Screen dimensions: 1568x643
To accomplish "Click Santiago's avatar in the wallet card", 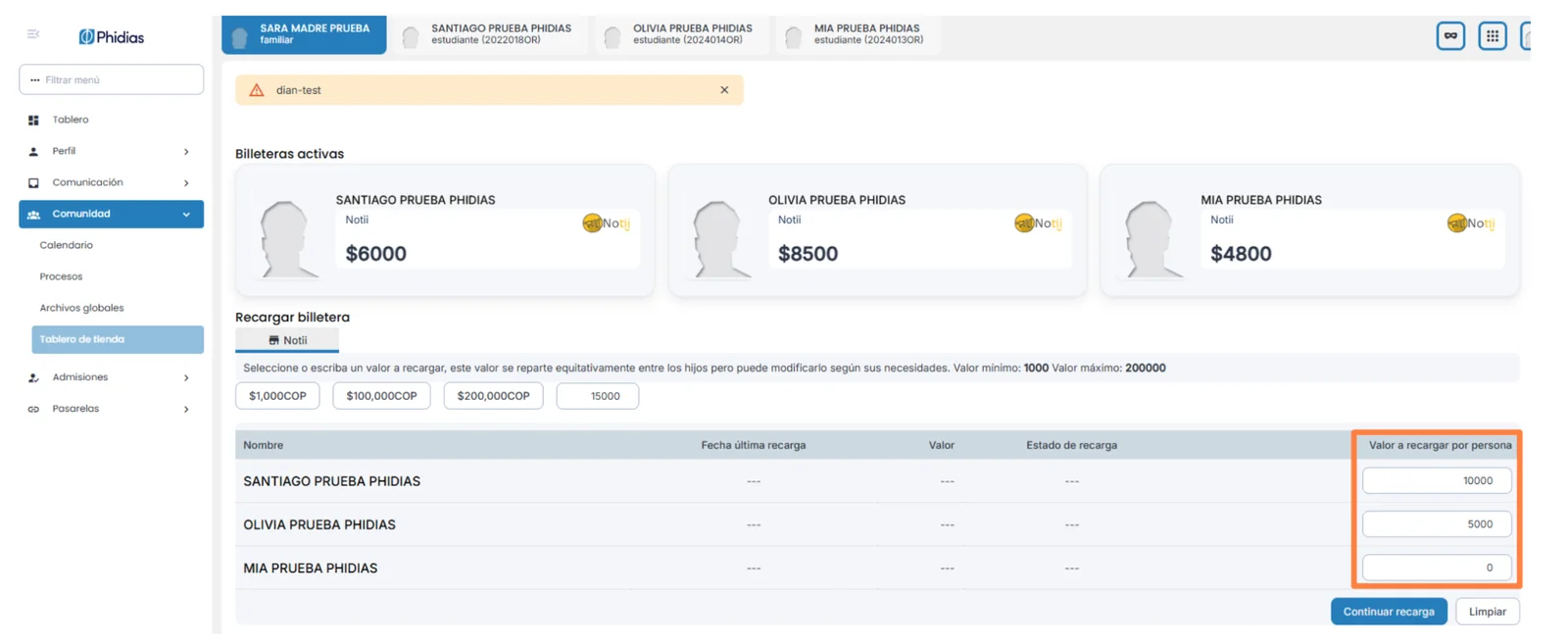I will [x=287, y=239].
